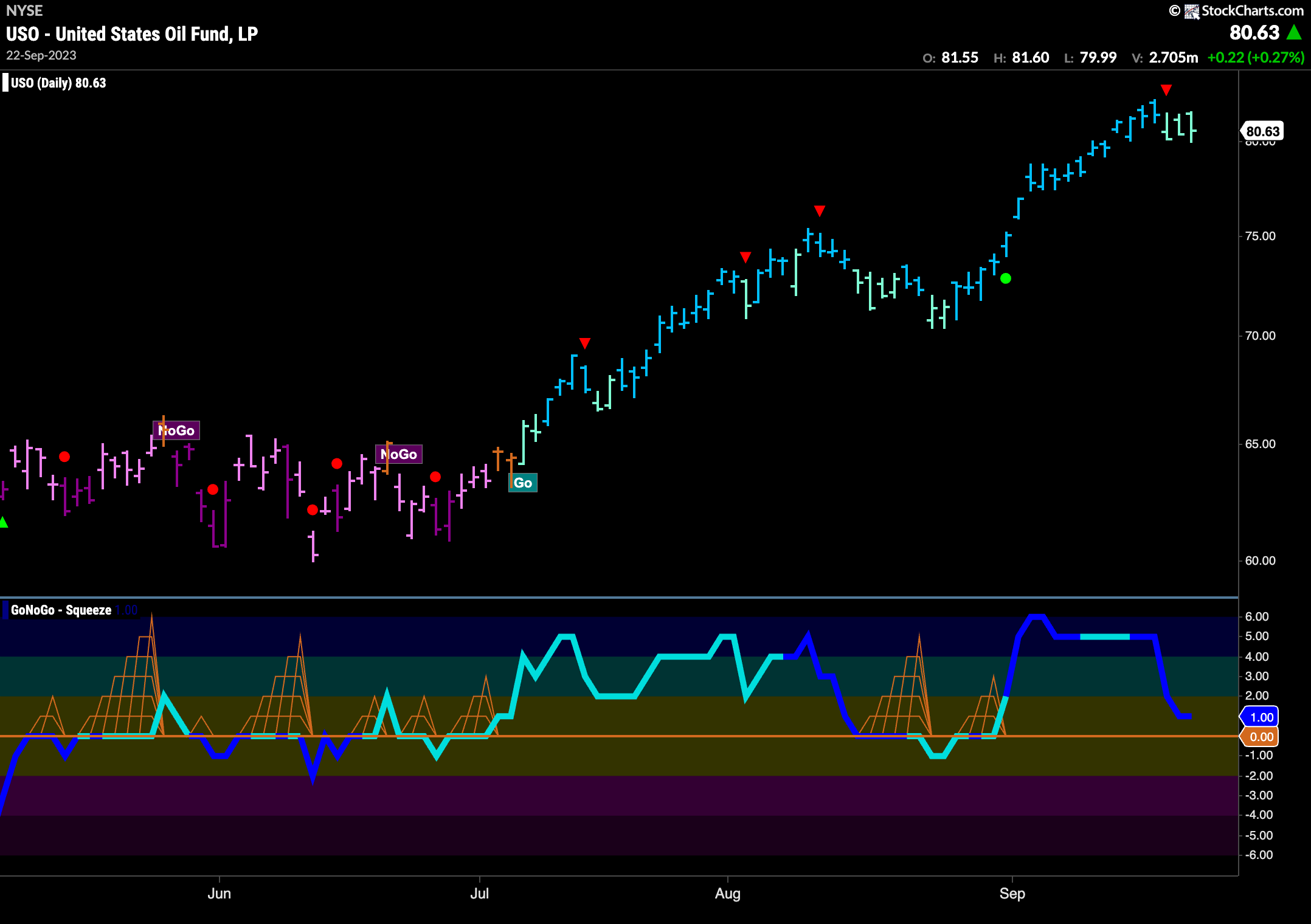Click the 'Jul' label on the time axis

(480, 893)
